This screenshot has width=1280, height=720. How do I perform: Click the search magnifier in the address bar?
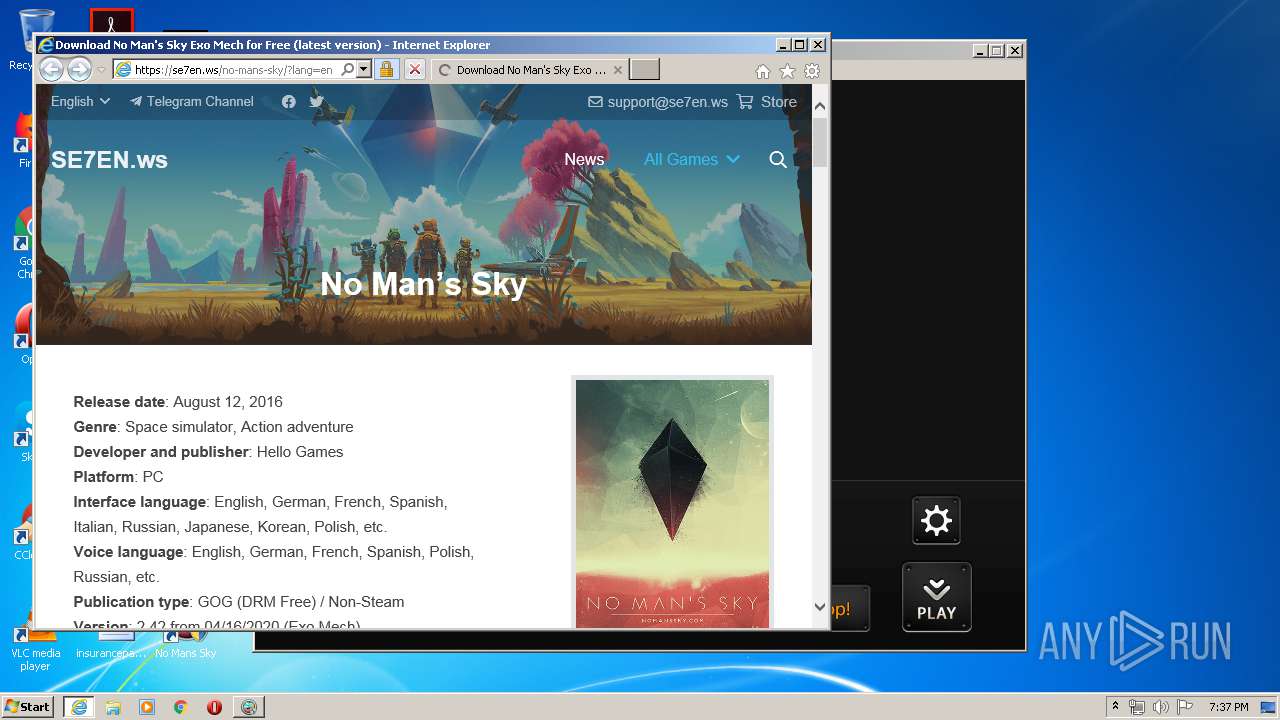[x=347, y=69]
